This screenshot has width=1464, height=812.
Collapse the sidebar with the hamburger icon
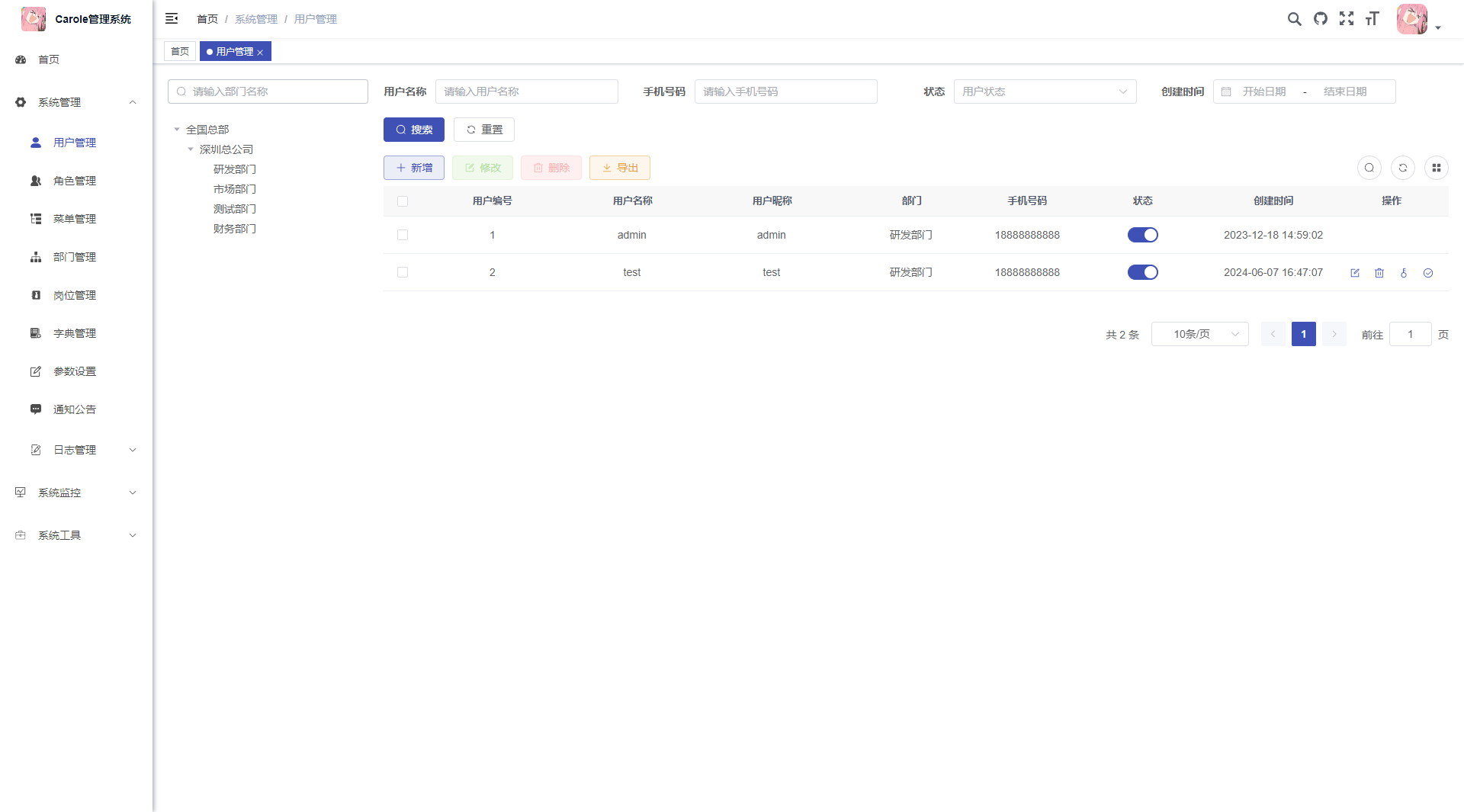(172, 18)
